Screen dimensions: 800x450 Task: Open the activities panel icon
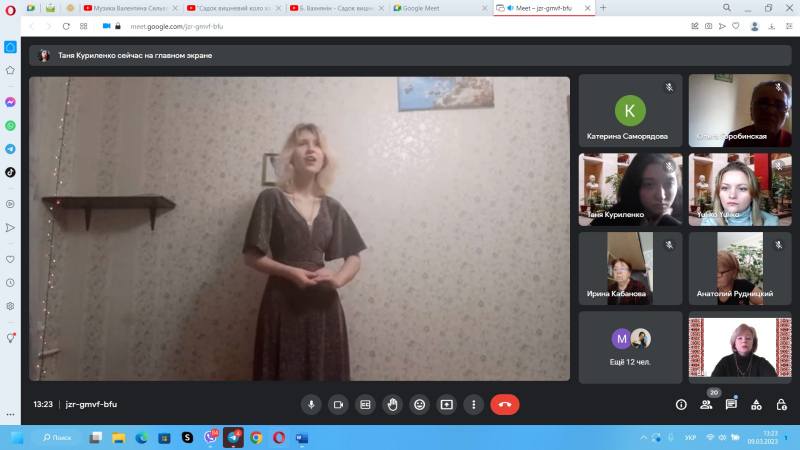tap(756, 405)
